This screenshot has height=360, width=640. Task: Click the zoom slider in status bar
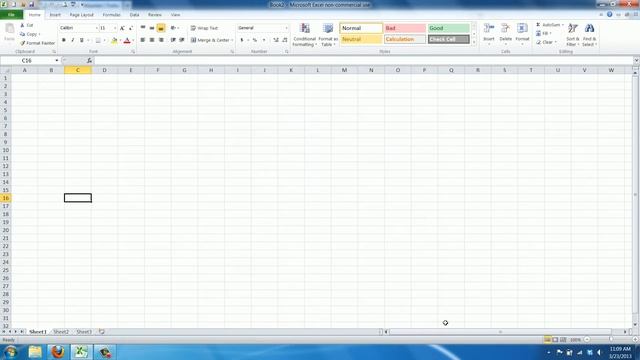pos(611,340)
